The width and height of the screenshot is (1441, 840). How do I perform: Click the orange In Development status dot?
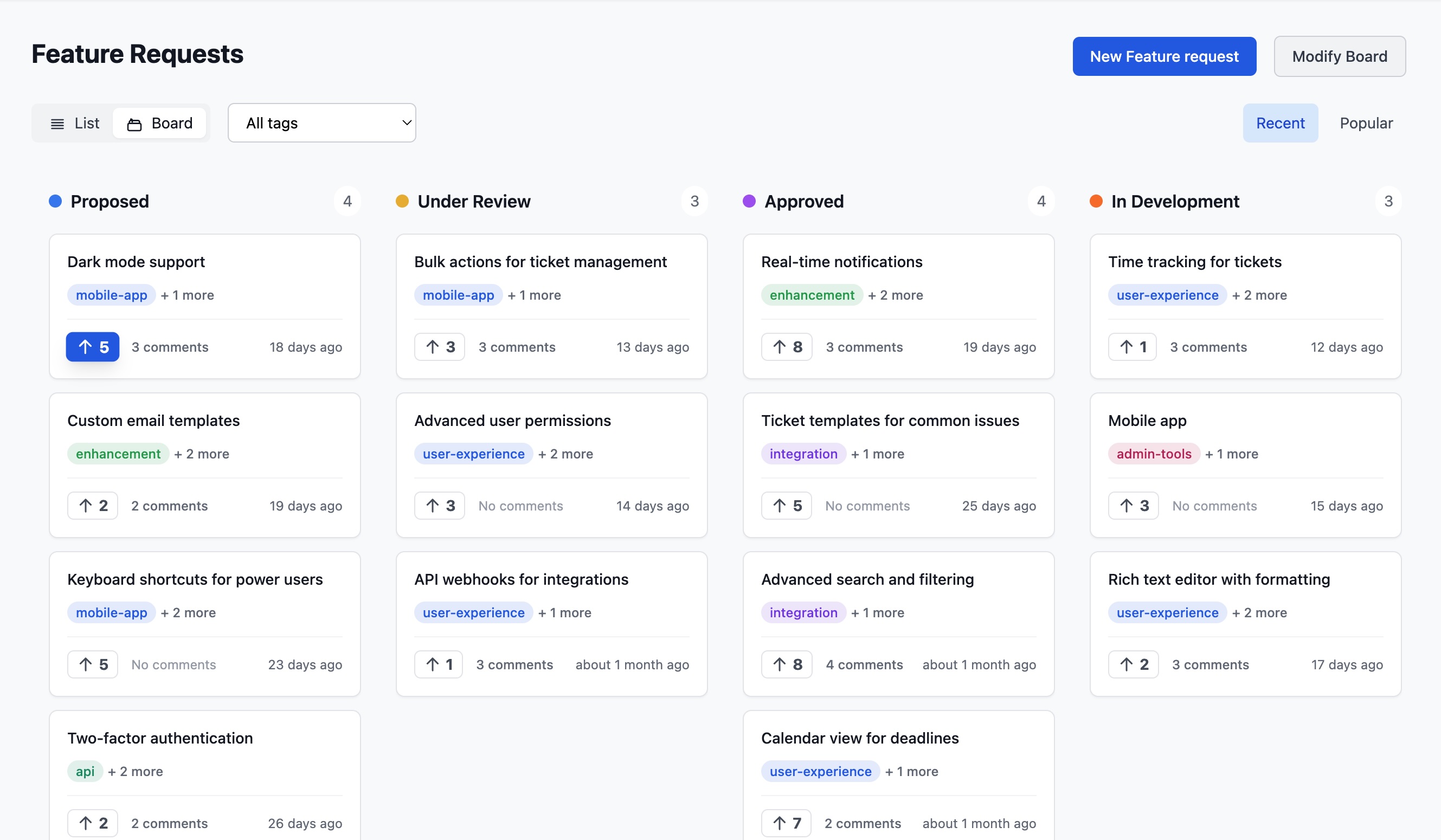point(1096,201)
